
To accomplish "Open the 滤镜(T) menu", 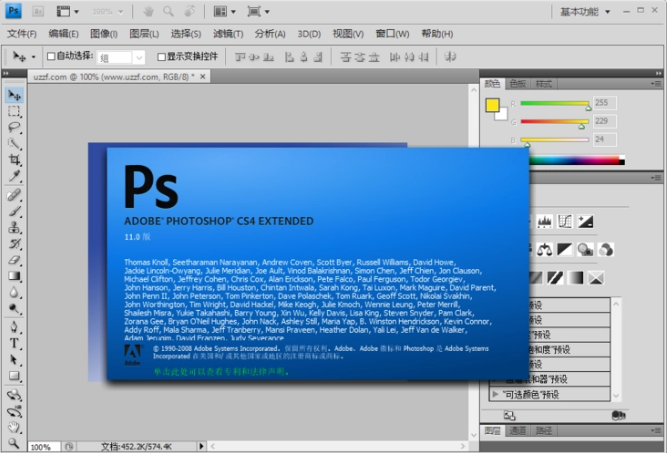I will pyautogui.click(x=228, y=34).
